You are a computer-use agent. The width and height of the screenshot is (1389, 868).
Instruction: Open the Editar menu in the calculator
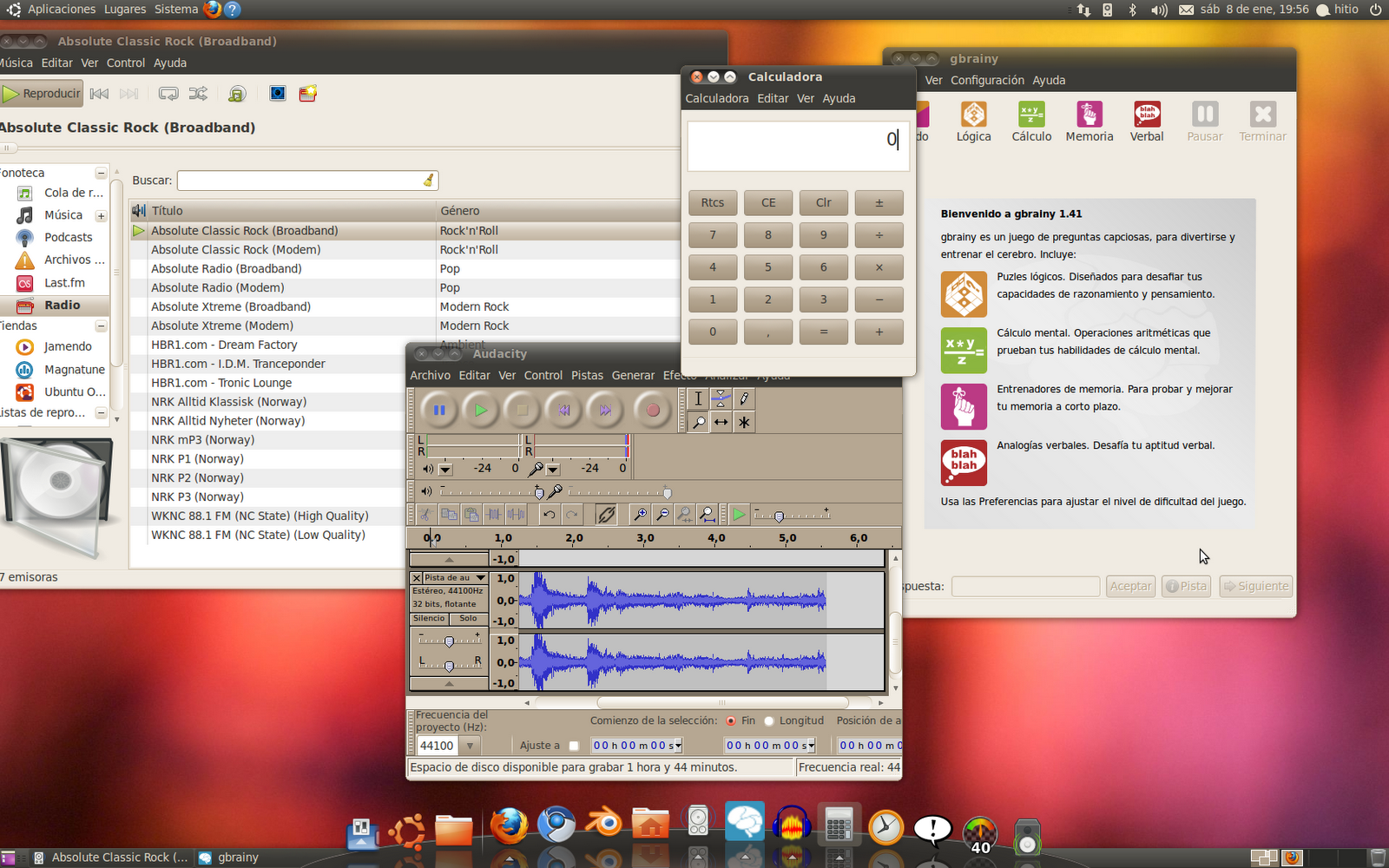tap(773, 99)
